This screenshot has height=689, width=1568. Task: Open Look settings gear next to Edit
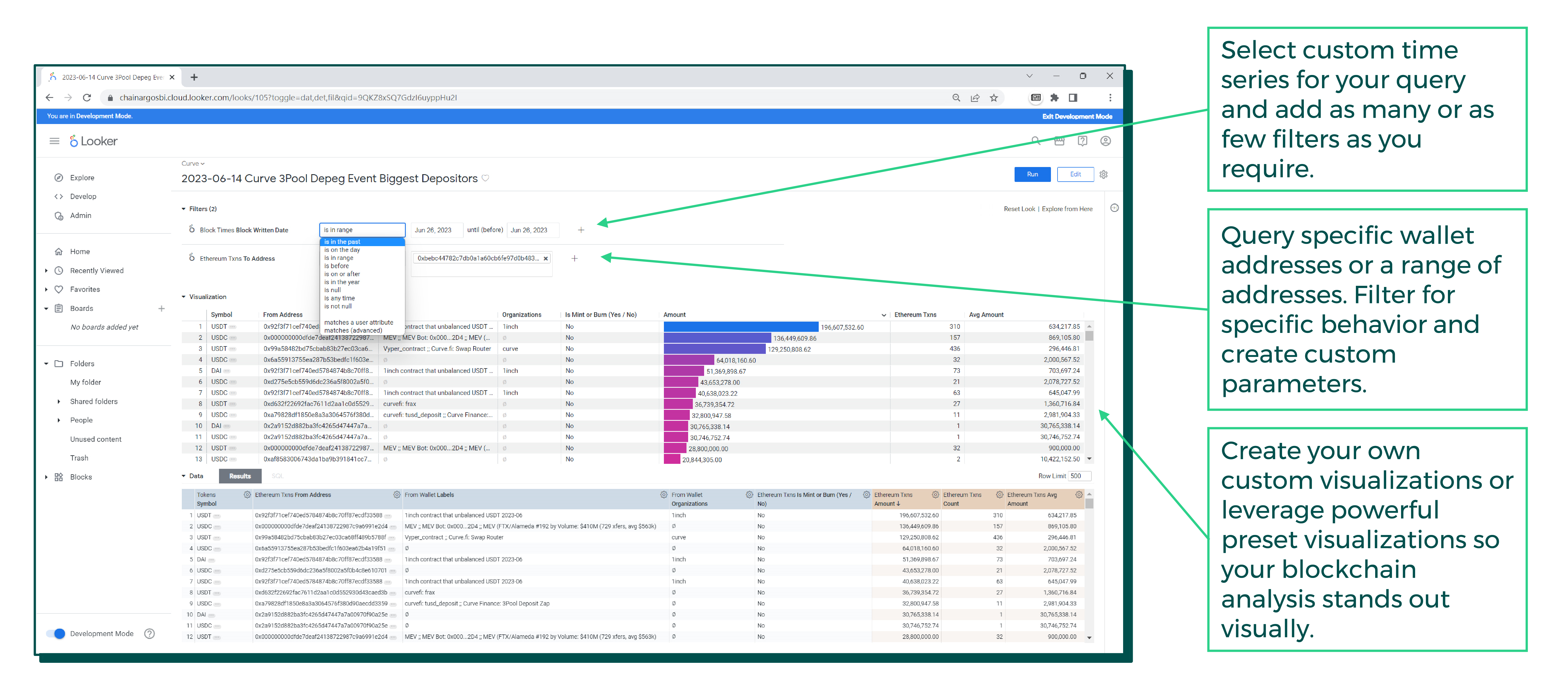click(1104, 175)
